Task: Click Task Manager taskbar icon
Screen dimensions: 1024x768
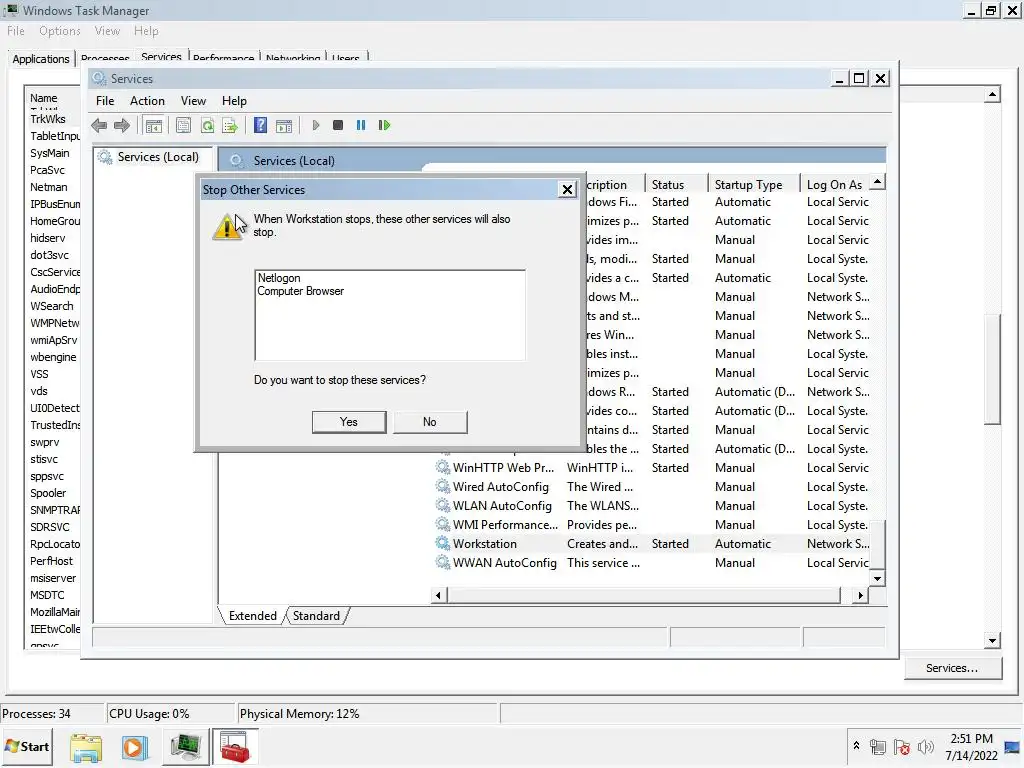Action: 185,747
